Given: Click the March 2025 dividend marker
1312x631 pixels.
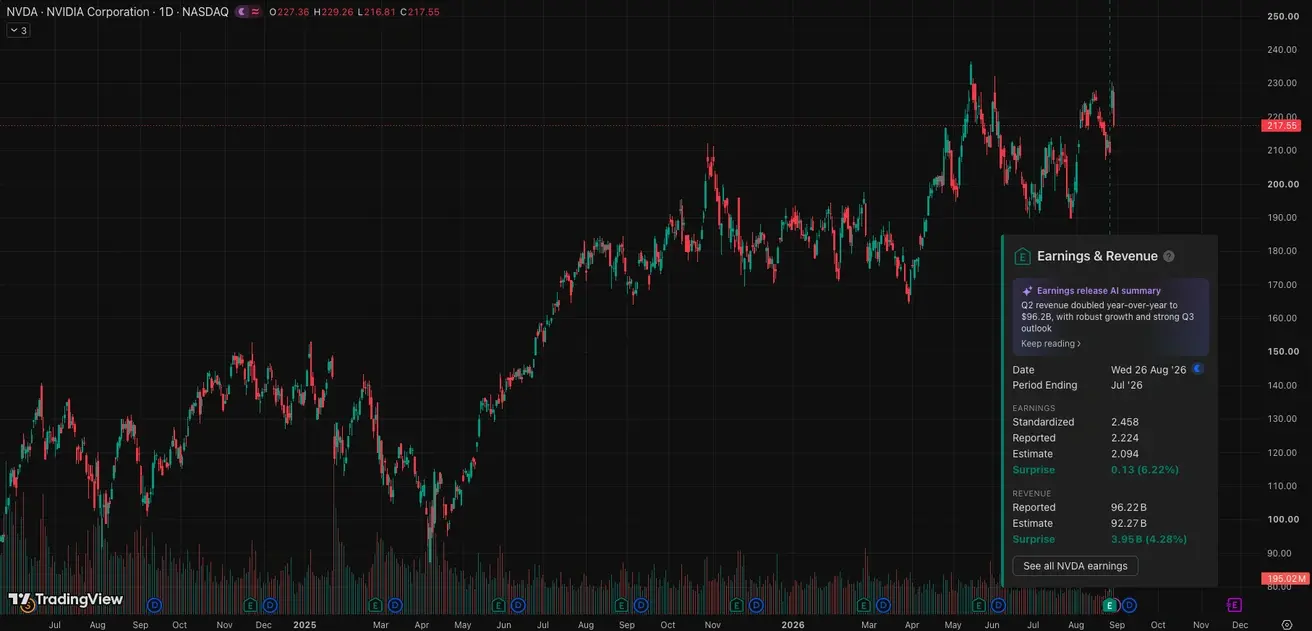Looking at the screenshot, I should click(x=395, y=605).
